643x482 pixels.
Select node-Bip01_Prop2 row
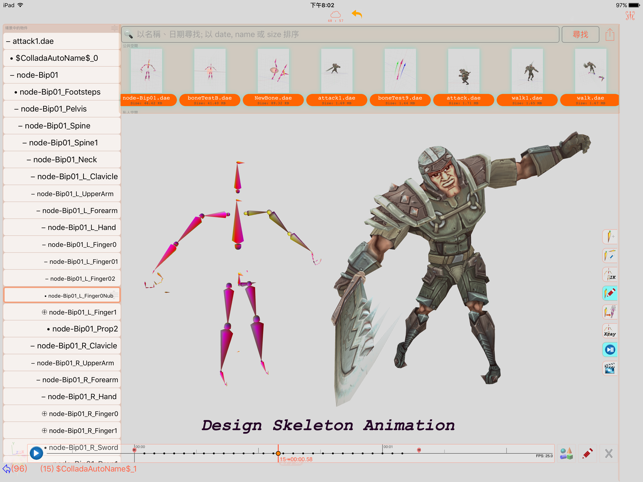(x=62, y=329)
